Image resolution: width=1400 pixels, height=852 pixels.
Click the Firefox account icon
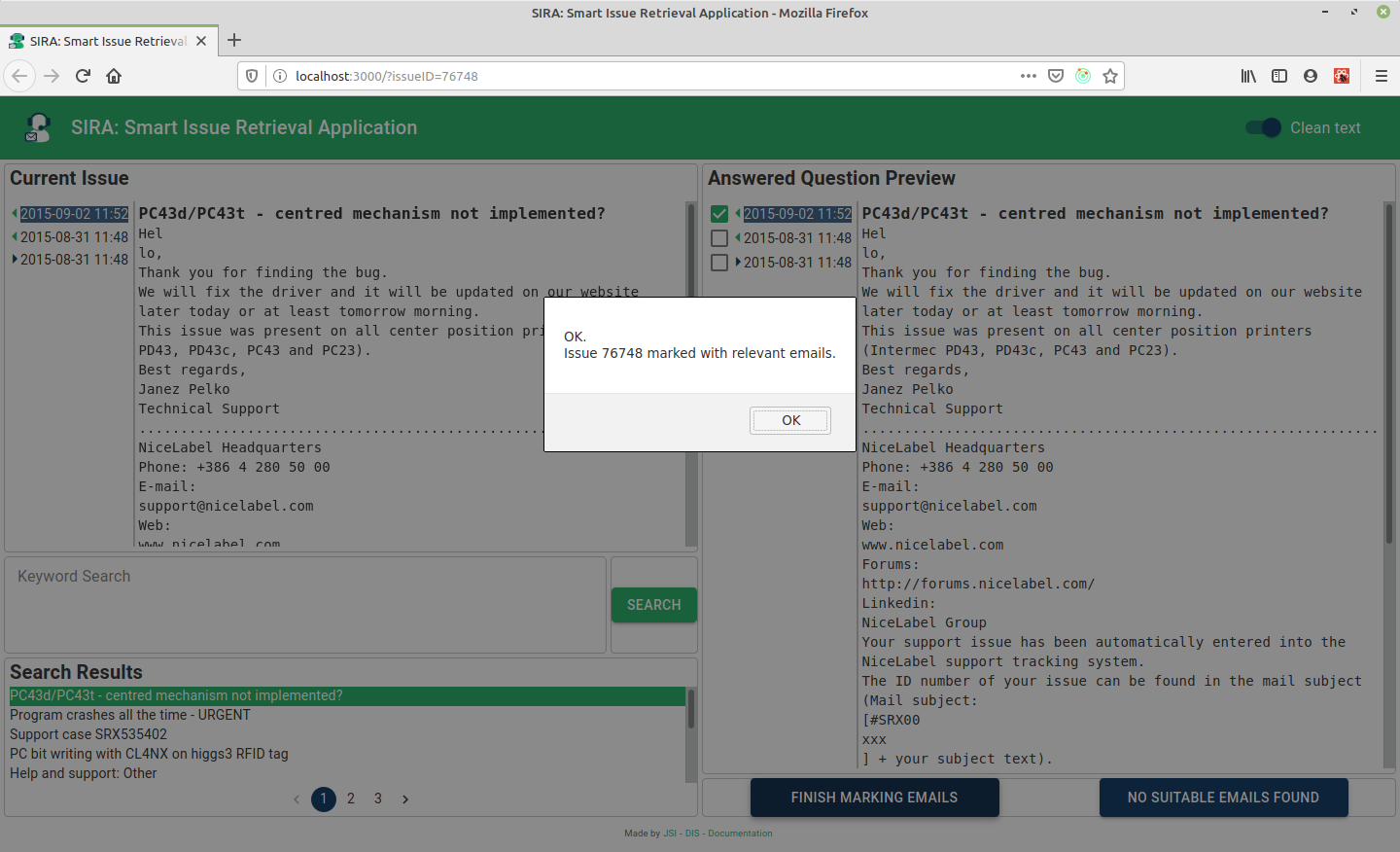(1311, 76)
